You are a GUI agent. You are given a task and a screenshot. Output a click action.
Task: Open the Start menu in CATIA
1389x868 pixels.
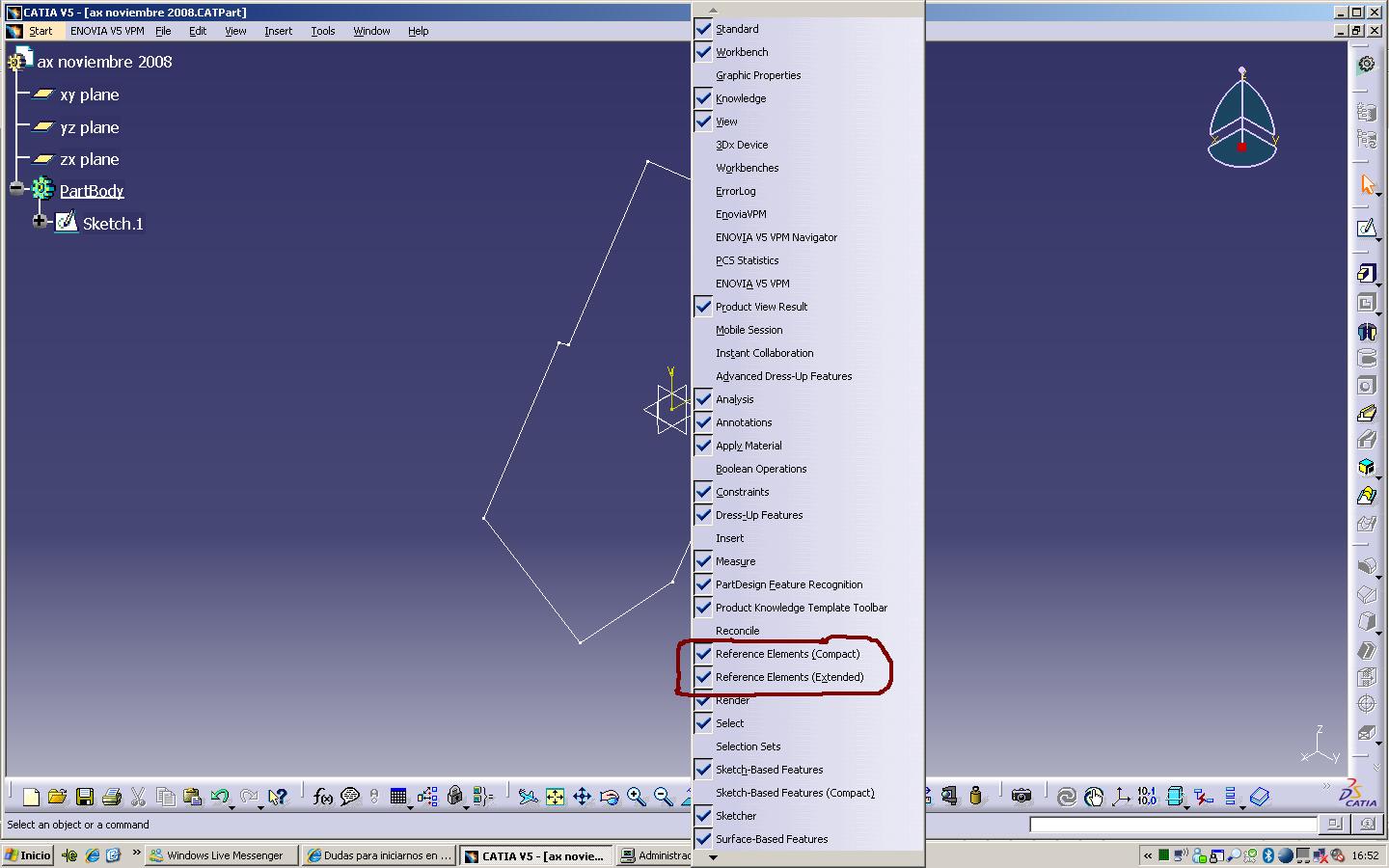click(x=41, y=31)
